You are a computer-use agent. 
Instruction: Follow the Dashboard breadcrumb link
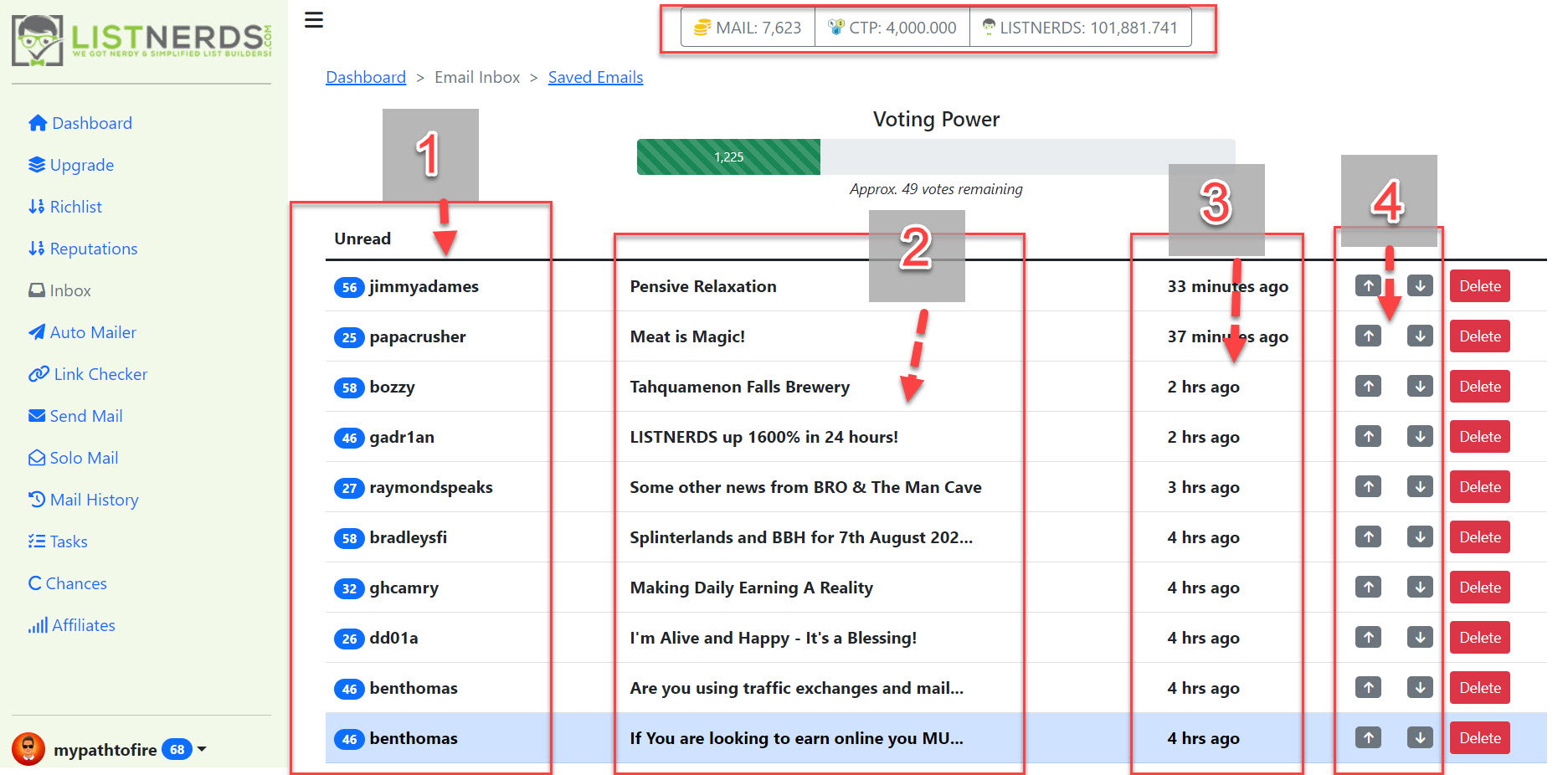coord(366,78)
